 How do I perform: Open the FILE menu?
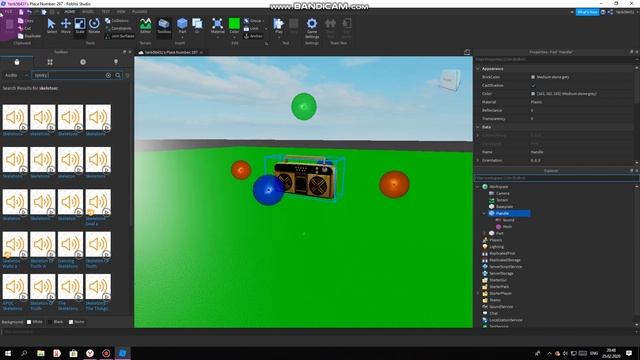point(8,12)
